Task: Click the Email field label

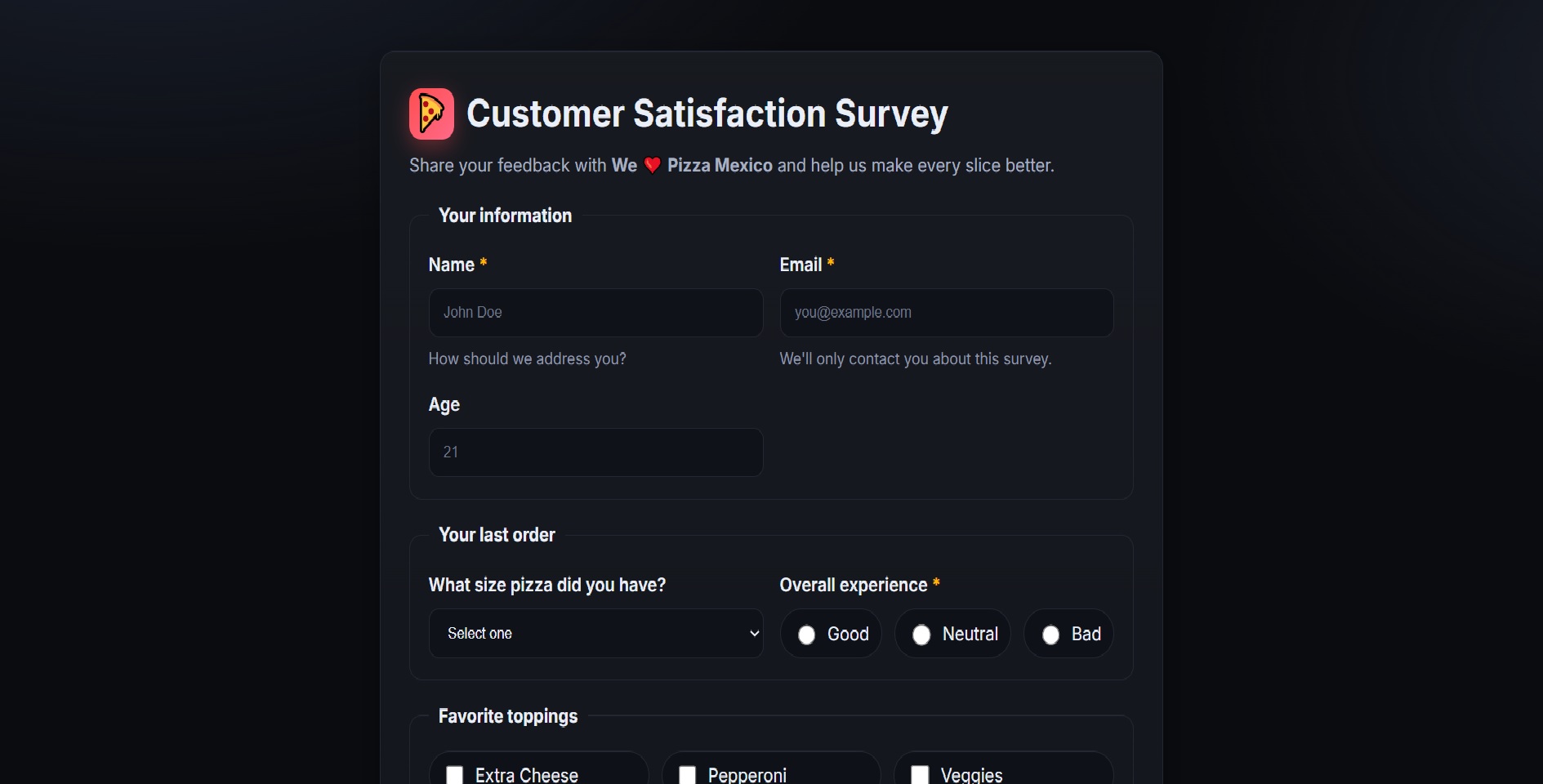Action: tap(800, 265)
